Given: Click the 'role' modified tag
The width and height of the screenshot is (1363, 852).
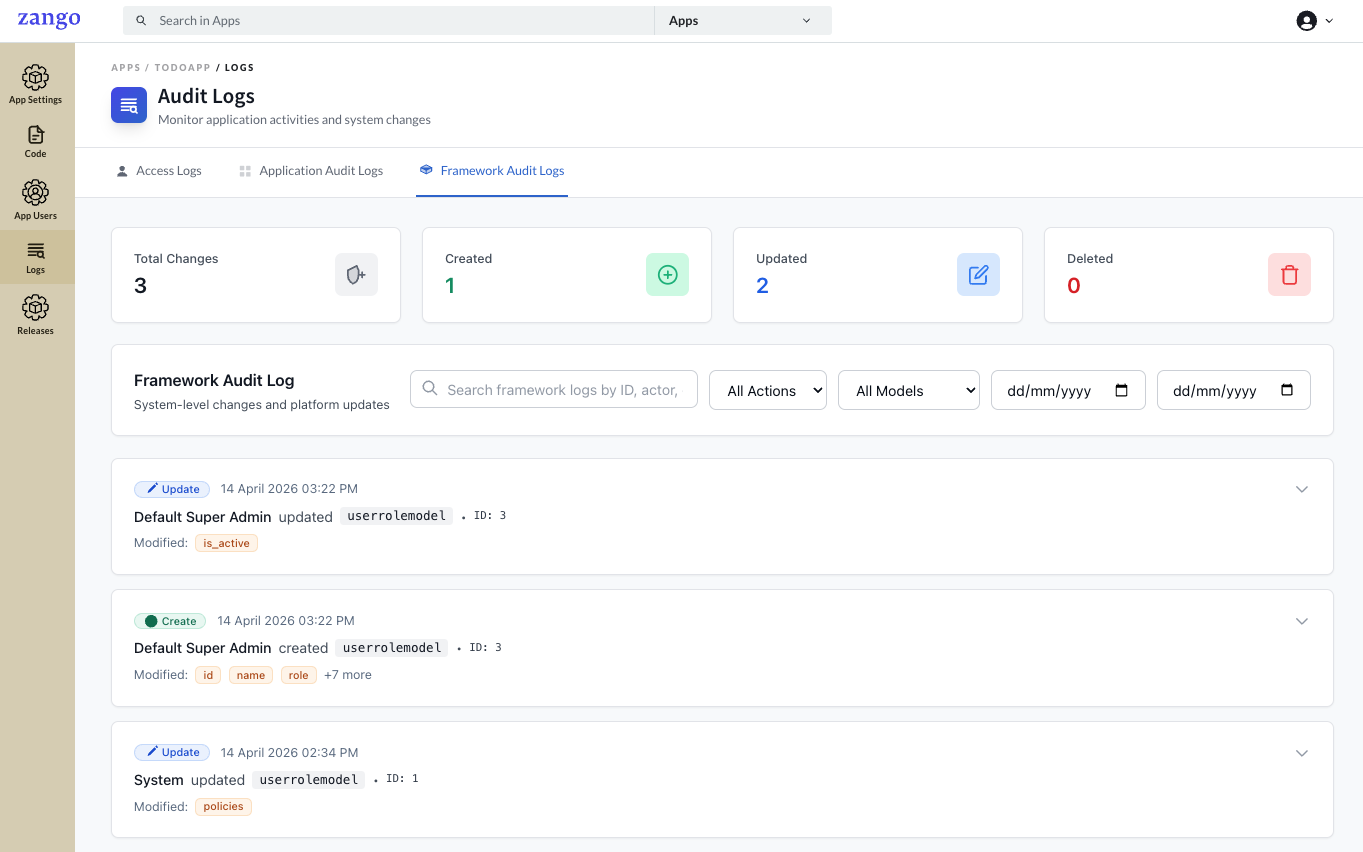Looking at the screenshot, I should tap(298, 675).
